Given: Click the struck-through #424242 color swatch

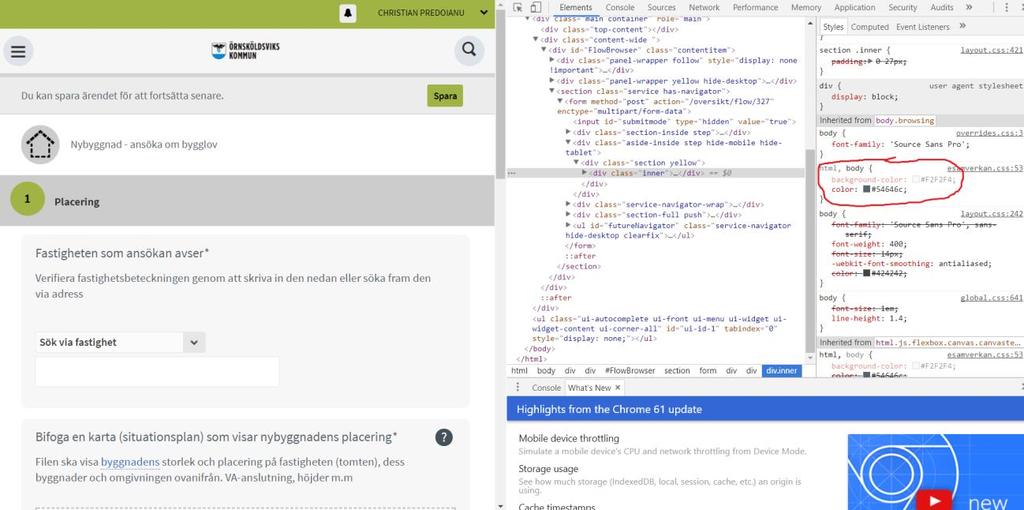Looking at the screenshot, I should [867, 273].
